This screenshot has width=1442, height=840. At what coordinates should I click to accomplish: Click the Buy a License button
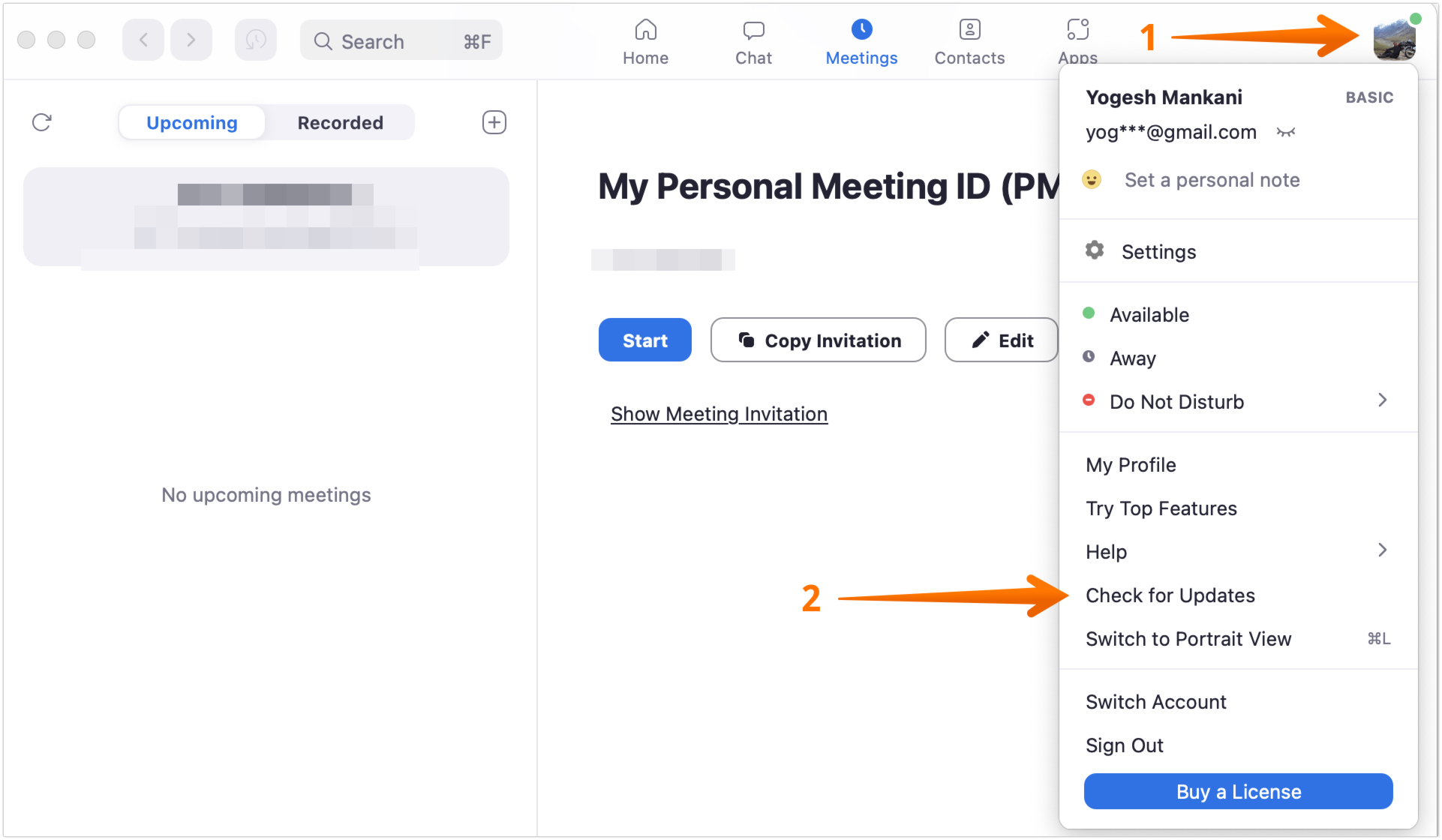(x=1238, y=792)
